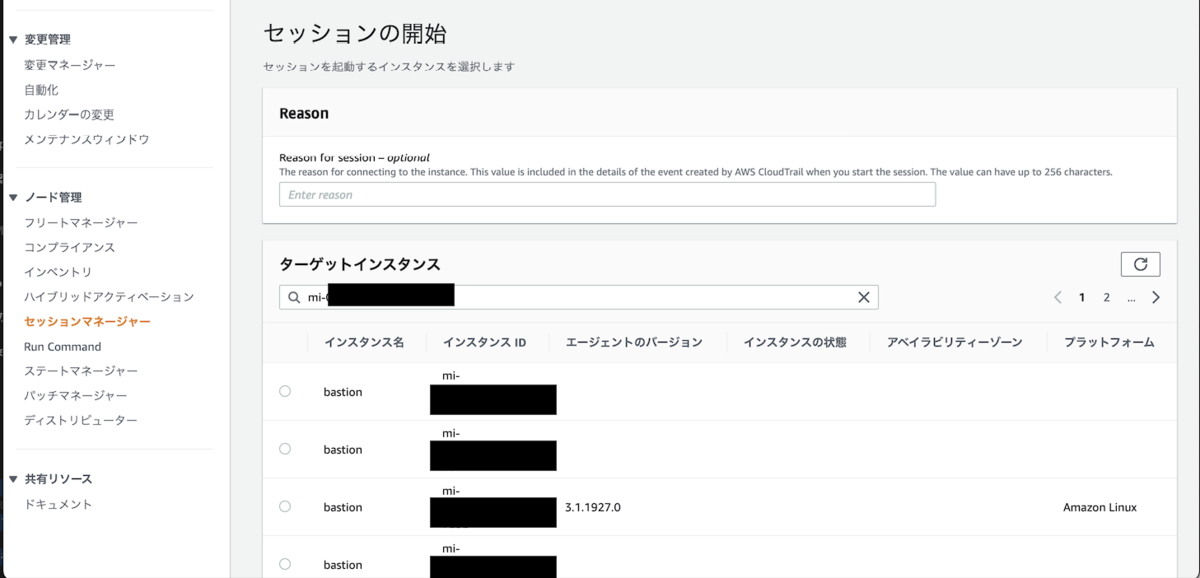Click the Reason for session input field

[605, 194]
